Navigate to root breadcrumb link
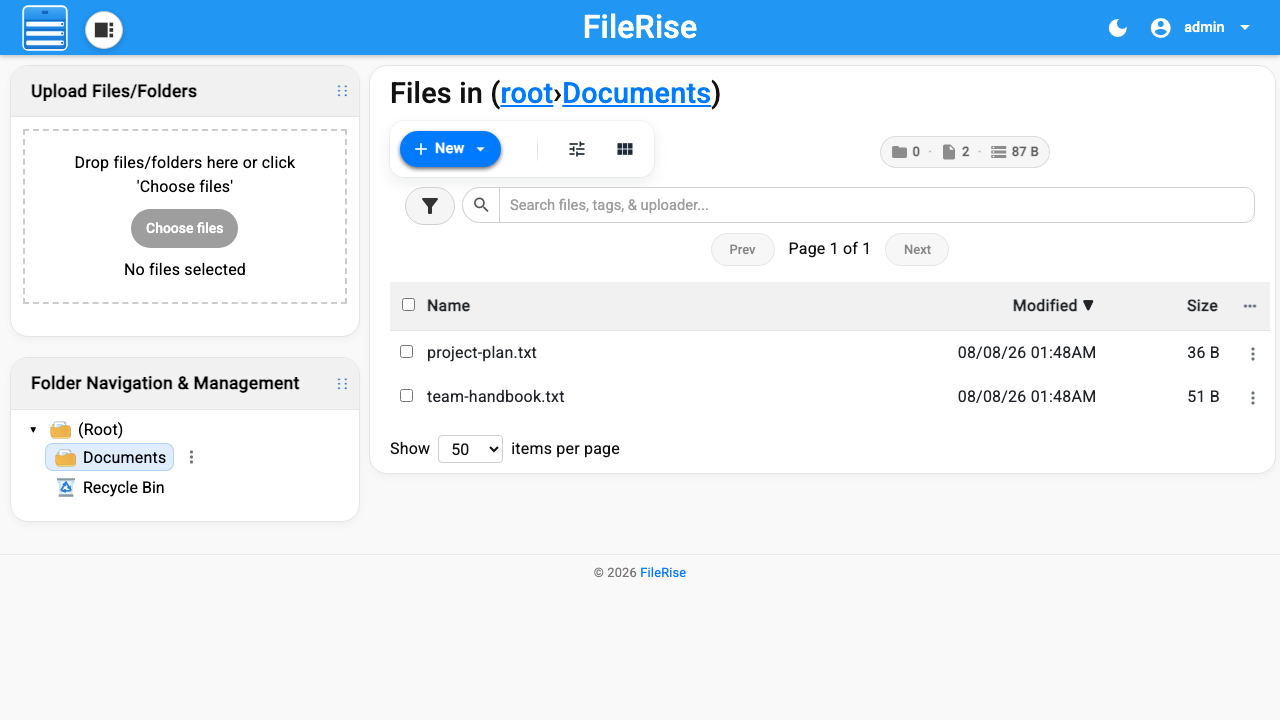This screenshot has width=1280, height=720. pos(527,93)
